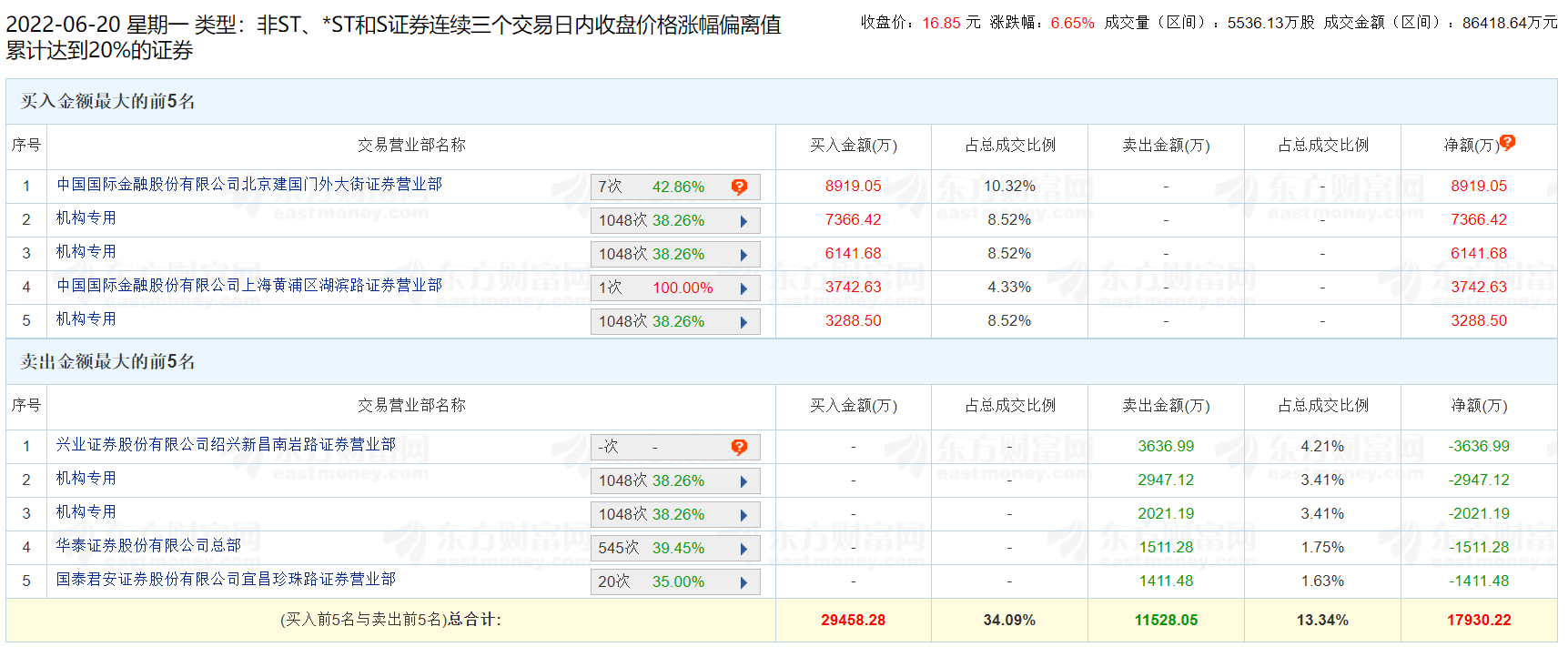Click the help icon beside the 净额(万) header
Screen dimensions: 1568x647
pos(1507,142)
